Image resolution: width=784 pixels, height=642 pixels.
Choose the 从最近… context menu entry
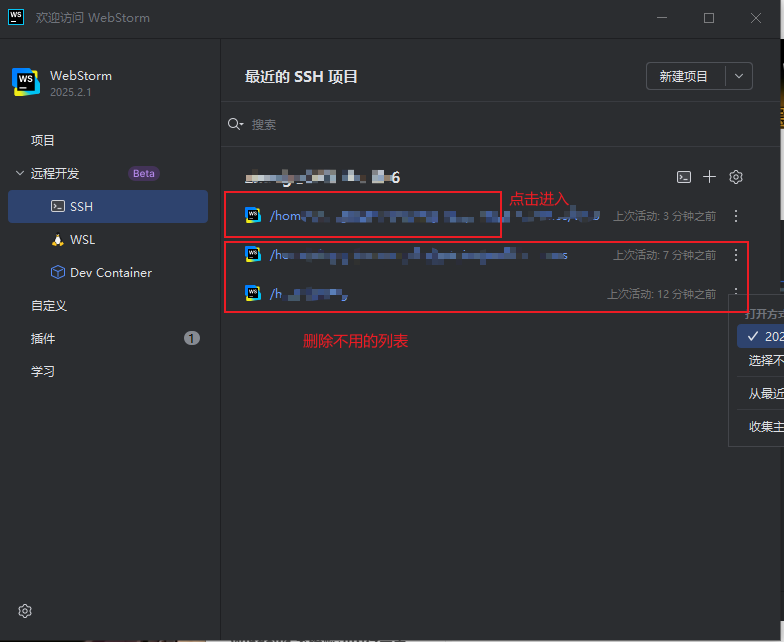765,393
